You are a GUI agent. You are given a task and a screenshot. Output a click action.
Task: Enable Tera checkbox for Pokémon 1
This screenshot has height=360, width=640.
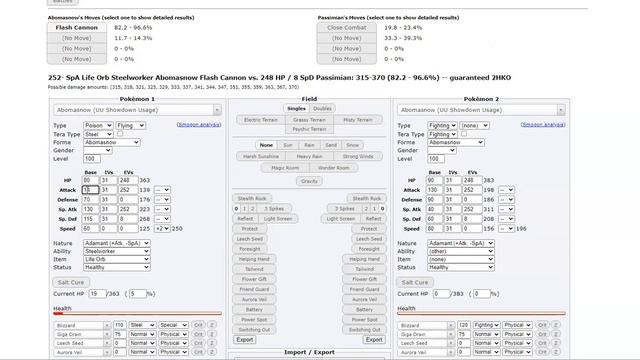(120, 133)
